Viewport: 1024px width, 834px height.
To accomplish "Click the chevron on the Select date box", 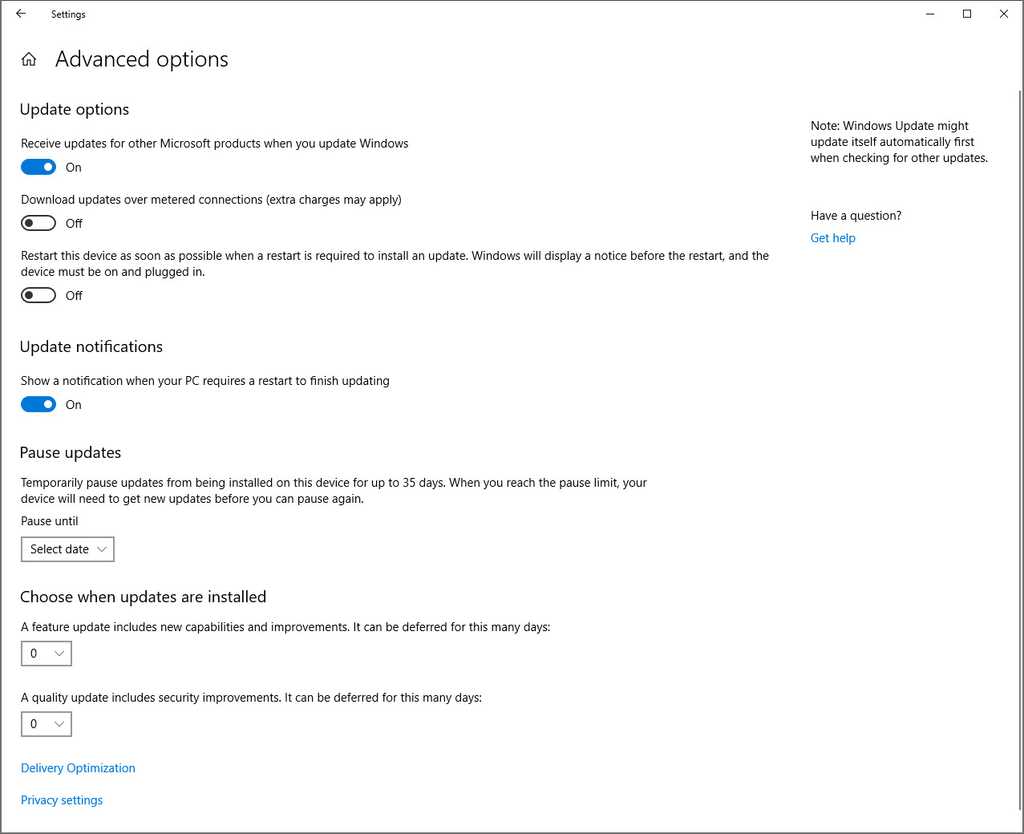I will click(x=100, y=549).
